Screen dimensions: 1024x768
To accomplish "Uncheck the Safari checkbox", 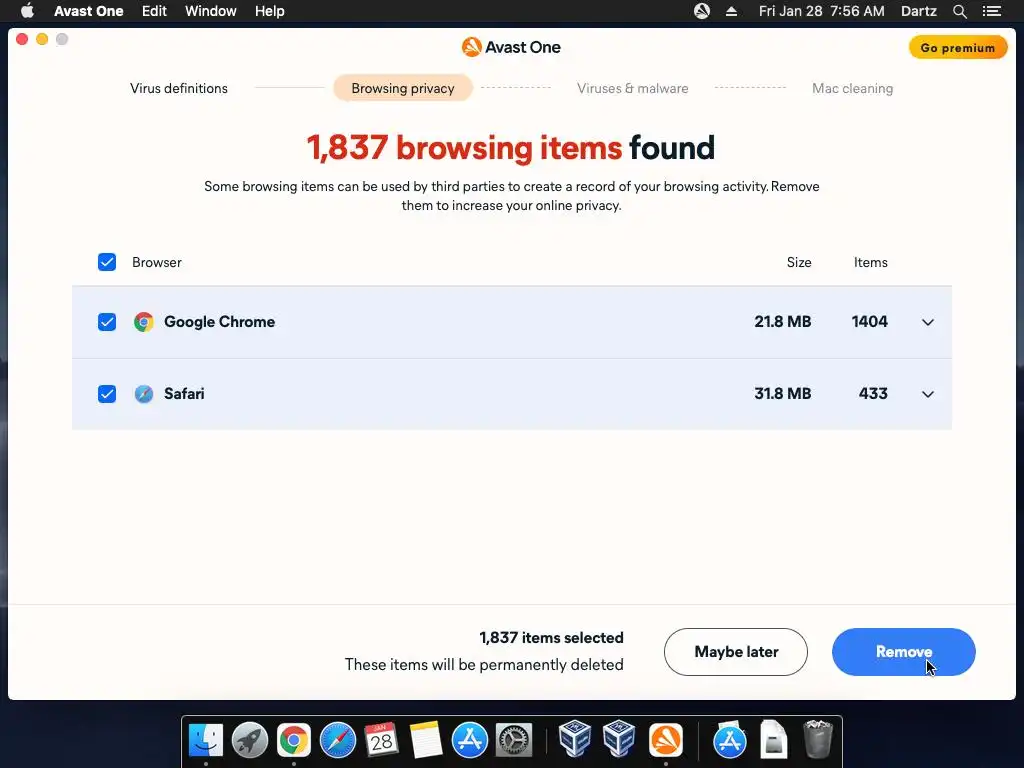I will tap(107, 394).
